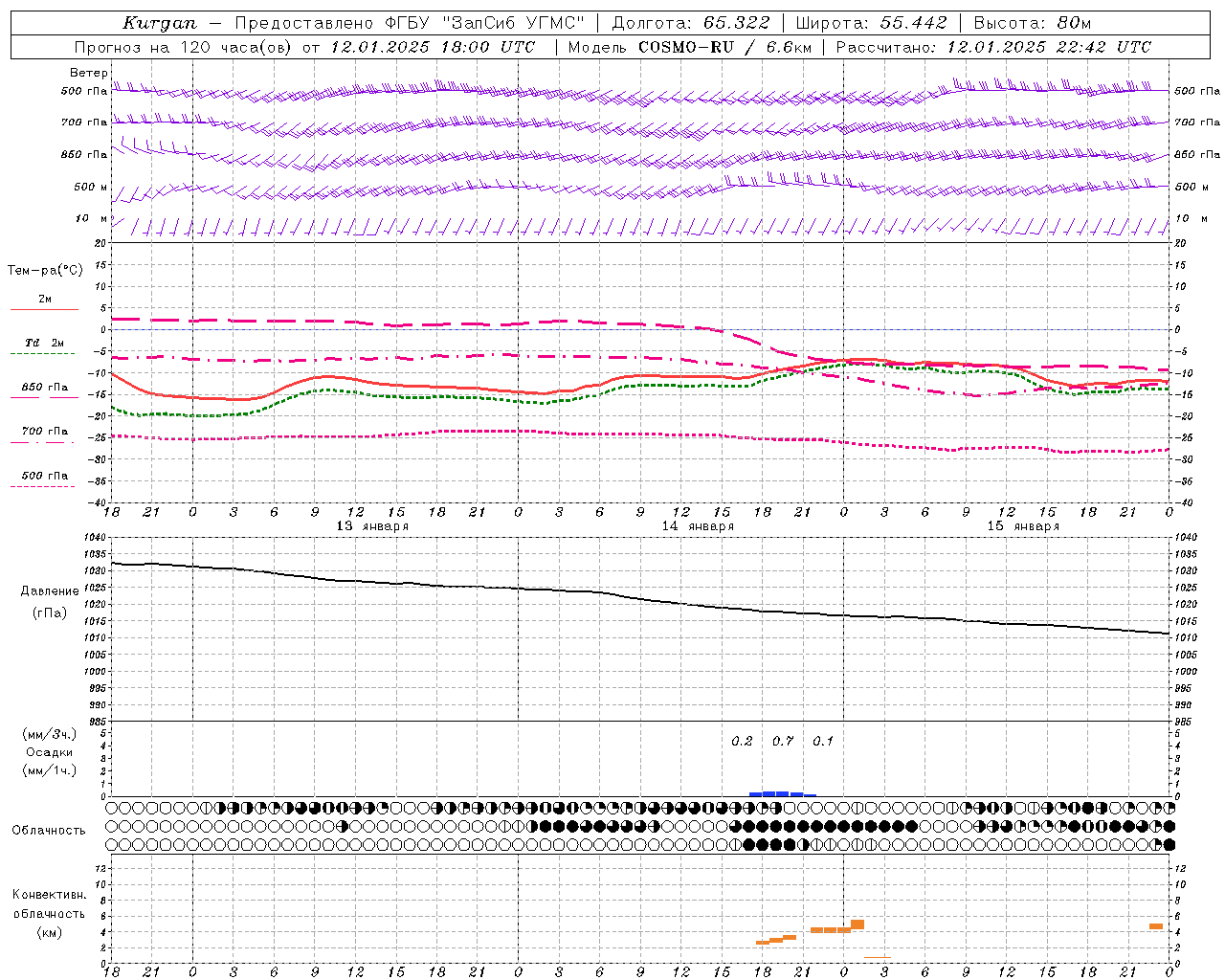Click the Рассчитано: 12.01.2025 22:42 UTC timestamp
The width and height of the screenshot is (1225, 980).
click(993, 47)
